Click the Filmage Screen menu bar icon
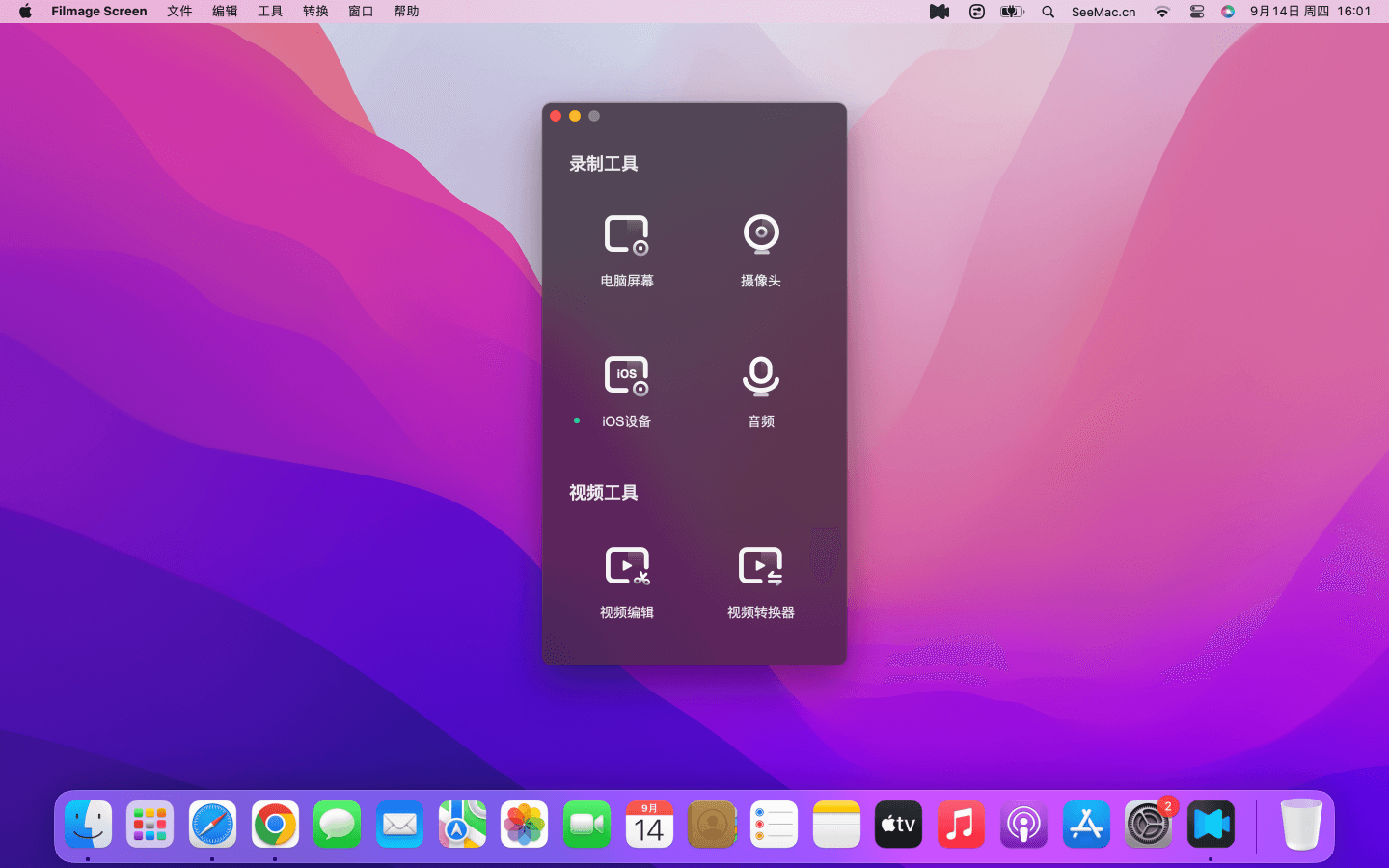Viewport: 1389px width, 868px height. point(940,12)
